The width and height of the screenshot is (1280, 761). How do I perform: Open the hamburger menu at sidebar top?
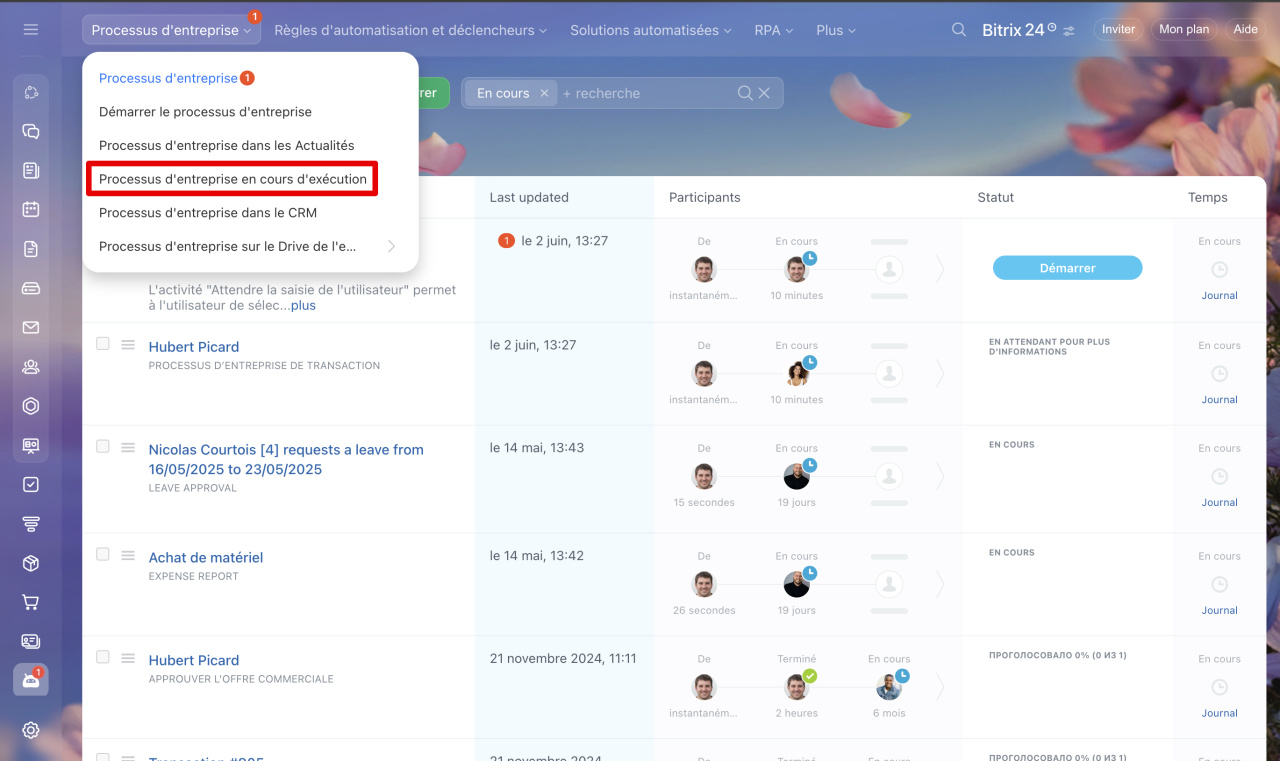click(31, 30)
